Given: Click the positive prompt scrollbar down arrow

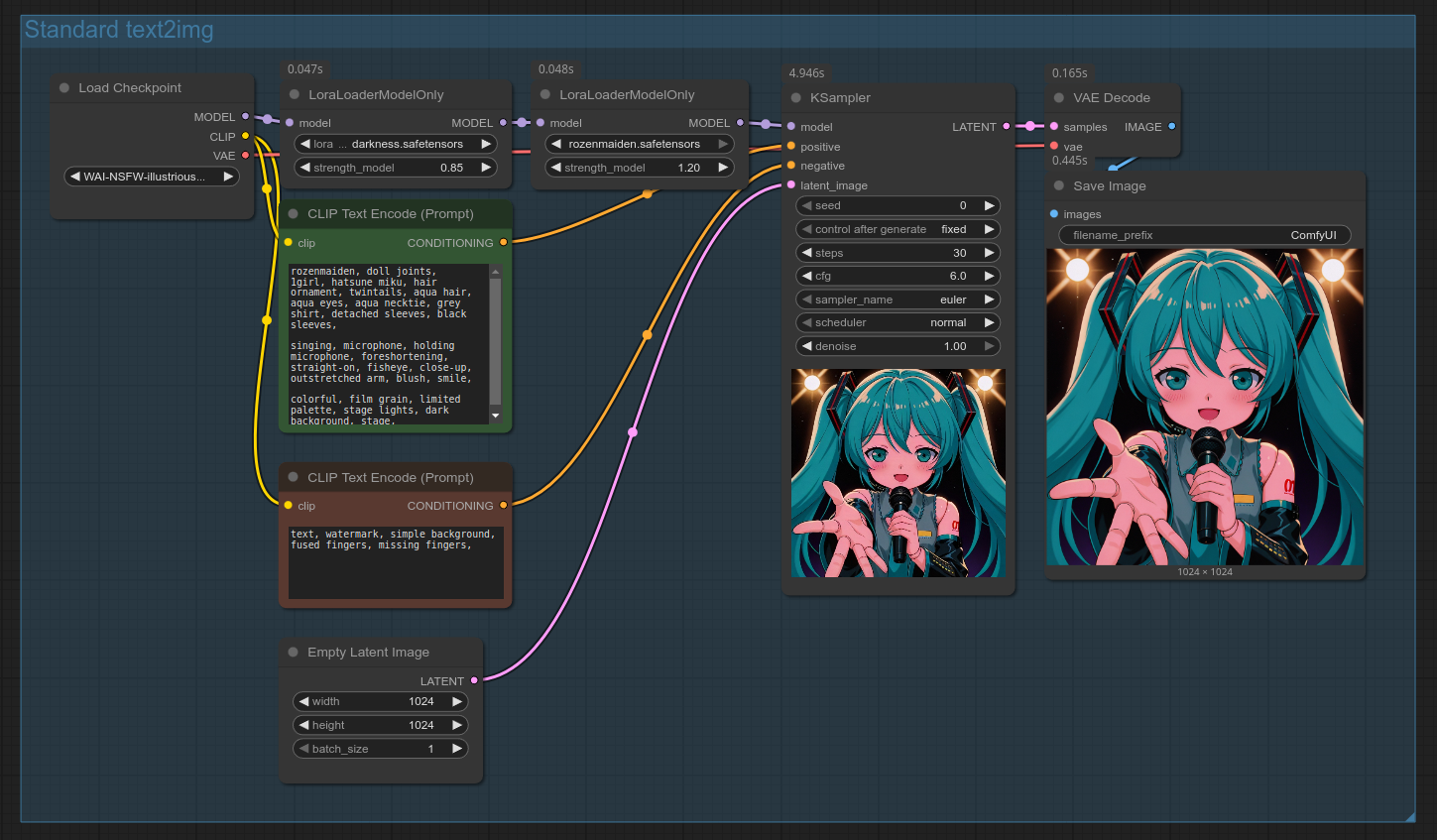Looking at the screenshot, I should pos(496,417).
